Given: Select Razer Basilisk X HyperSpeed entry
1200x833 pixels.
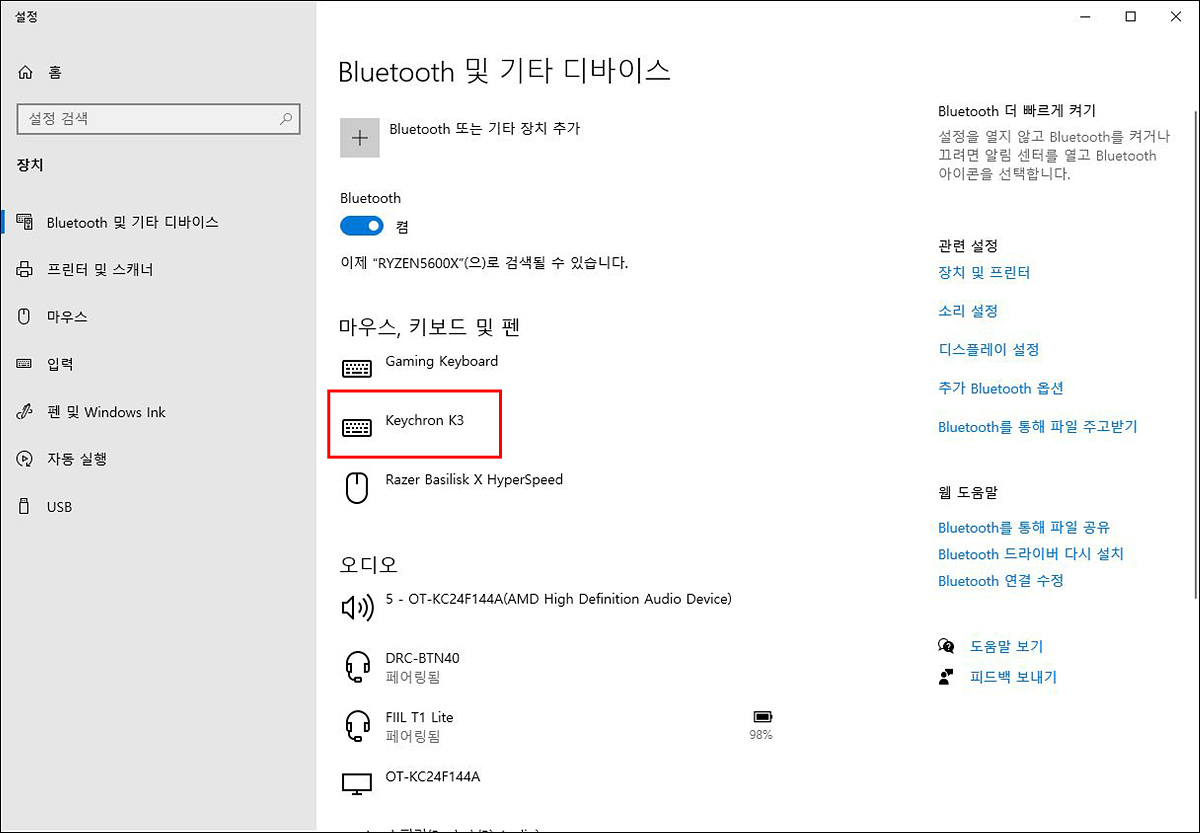Looking at the screenshot, I should point(474,480).
